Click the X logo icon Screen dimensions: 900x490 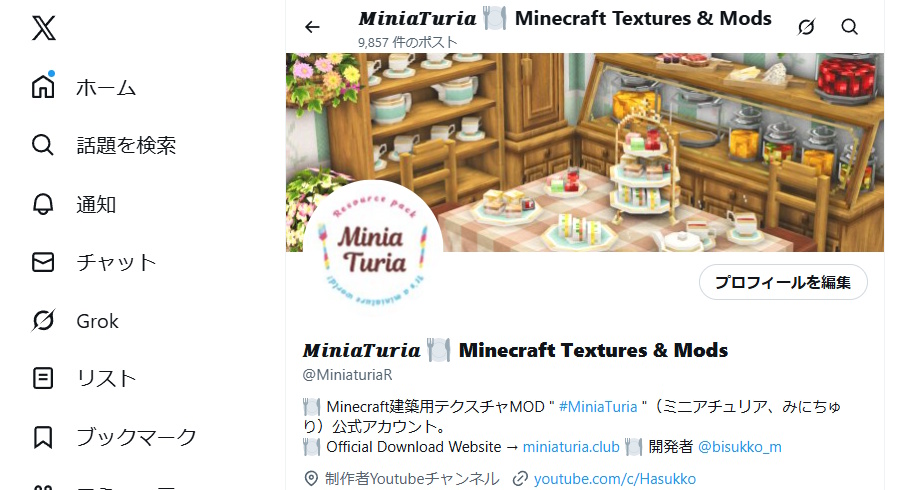click(44, 28)
